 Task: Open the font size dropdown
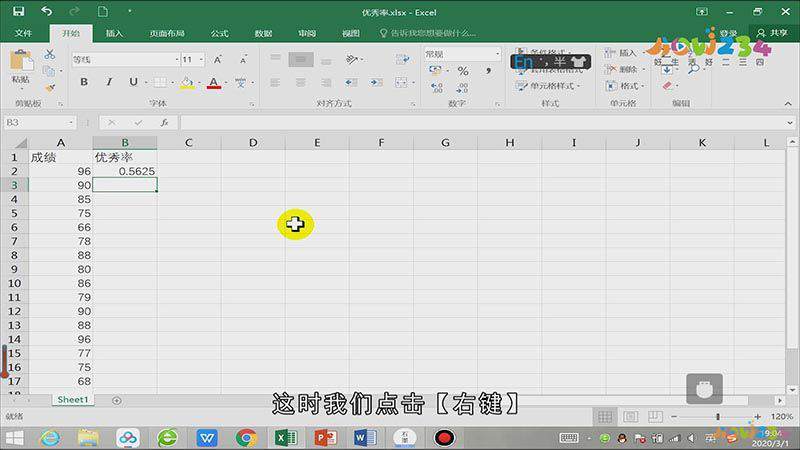[202, 60]
